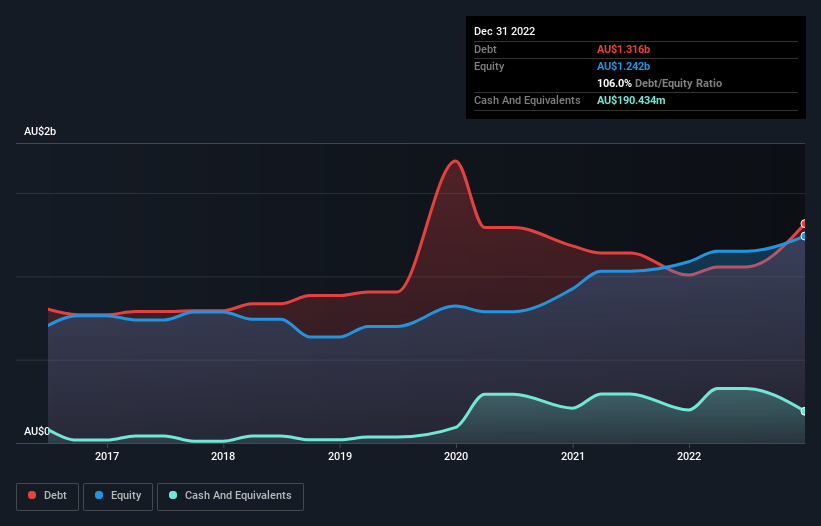Click the 2021 x-axis label

coord(573,456)
